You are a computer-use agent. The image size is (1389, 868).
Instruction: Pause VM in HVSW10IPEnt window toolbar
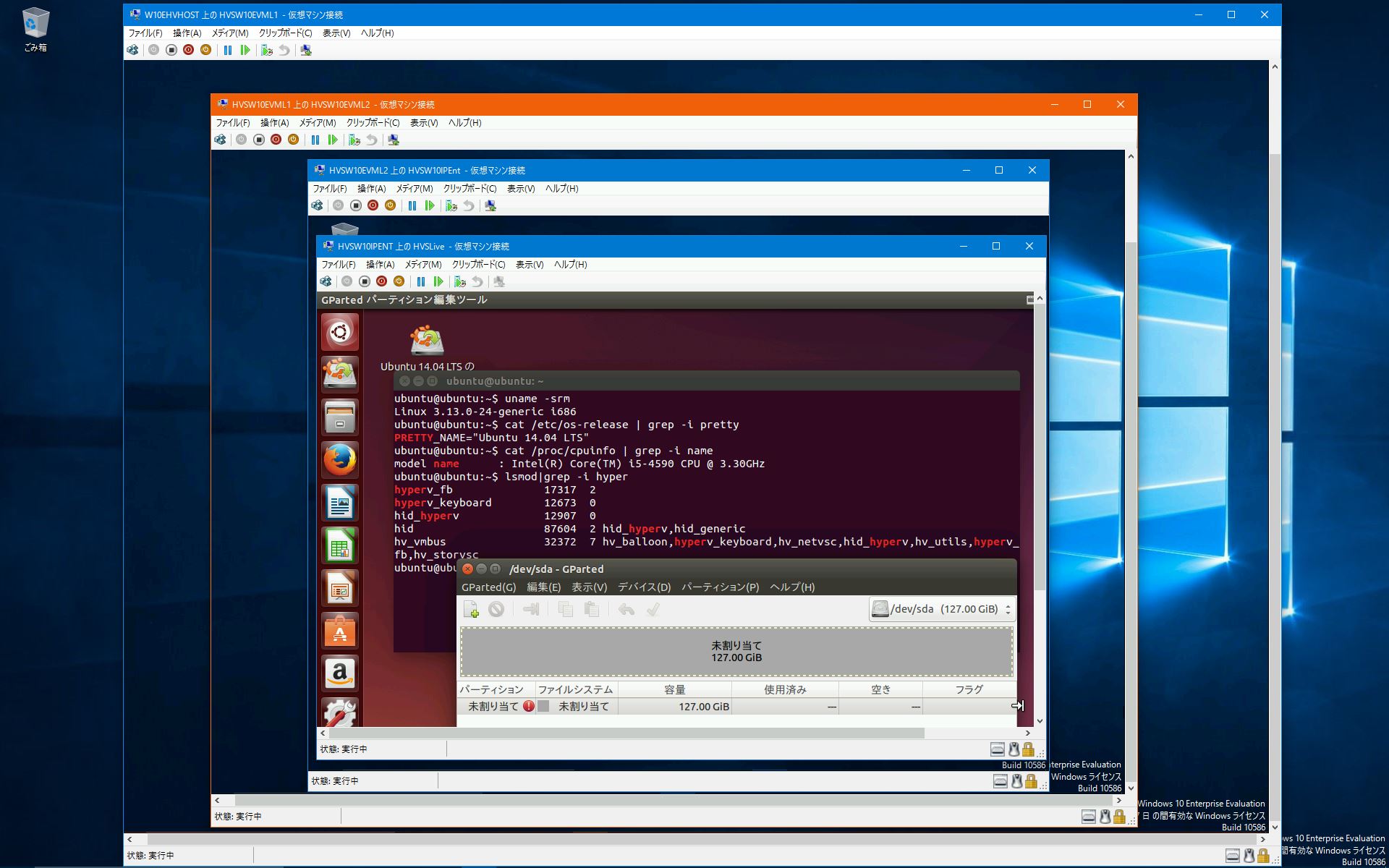(x=412, y=205)
